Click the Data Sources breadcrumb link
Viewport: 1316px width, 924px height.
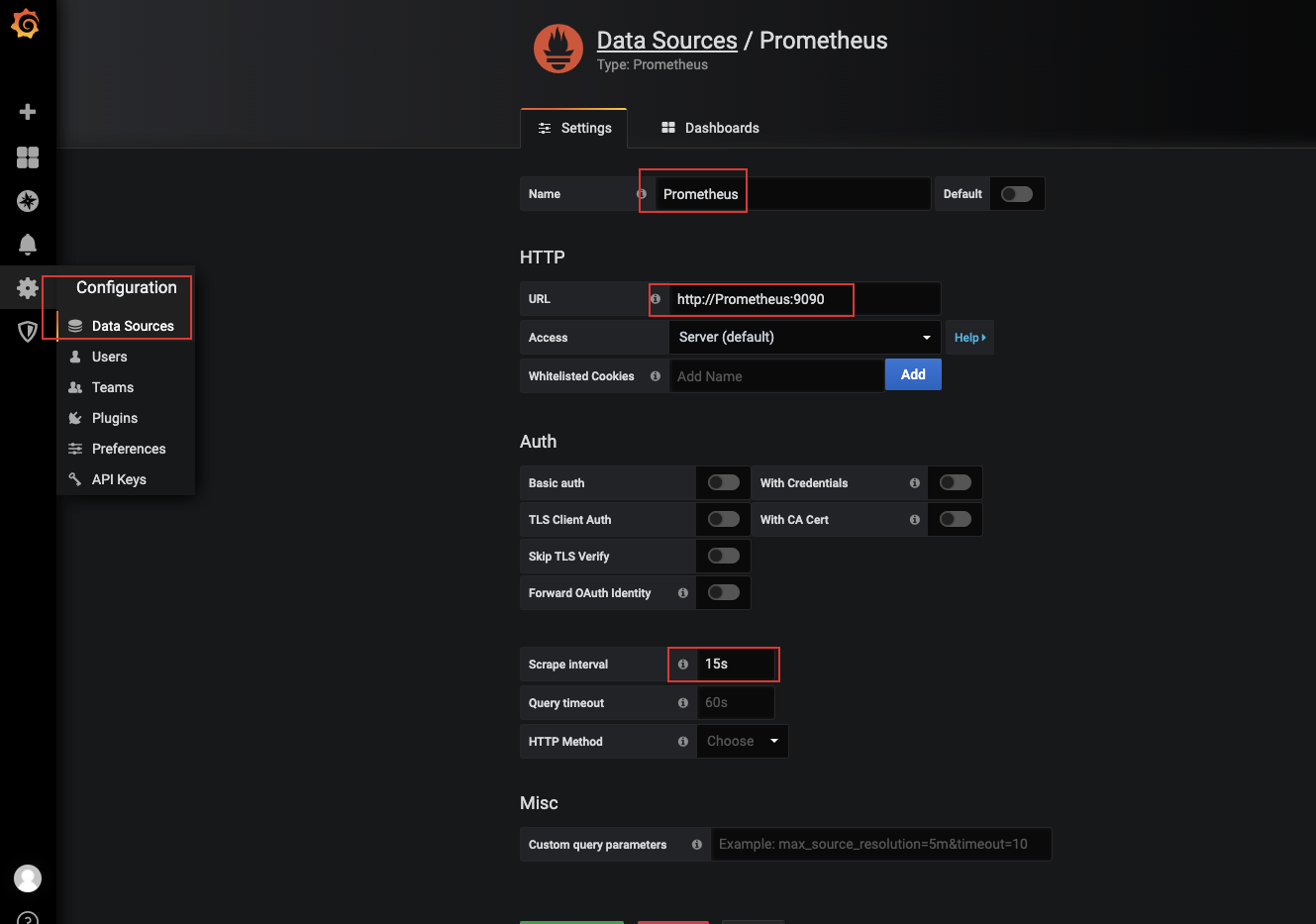(x=666, y=41)
